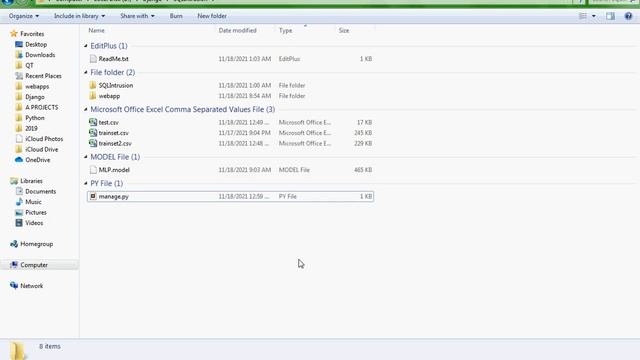
Task: Open Favorites in the navigation pane
Action: 32,34
